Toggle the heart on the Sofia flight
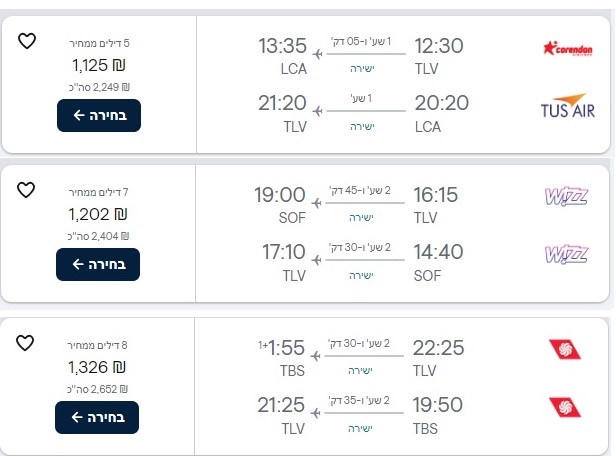The height and width of the screenshot is (456, 616). 27,190
